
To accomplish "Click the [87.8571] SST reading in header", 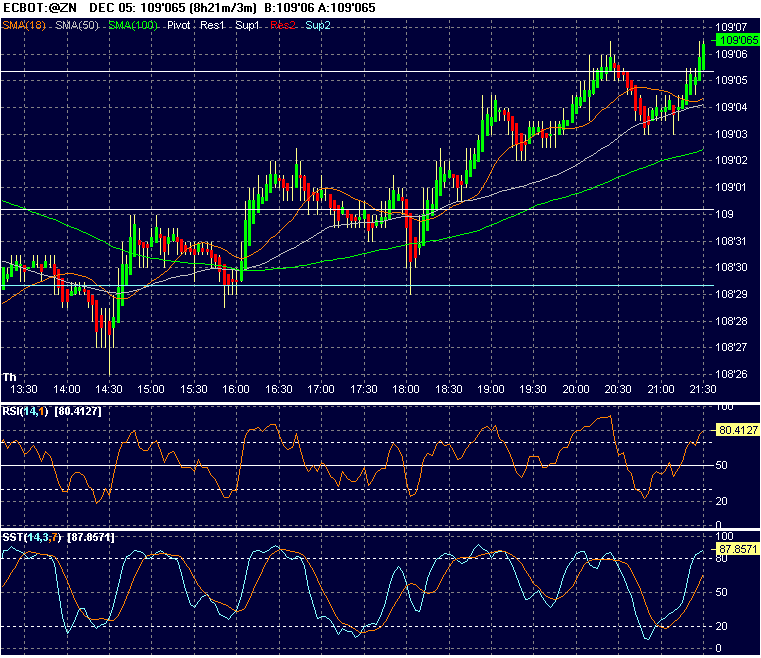I will [91, 538].
